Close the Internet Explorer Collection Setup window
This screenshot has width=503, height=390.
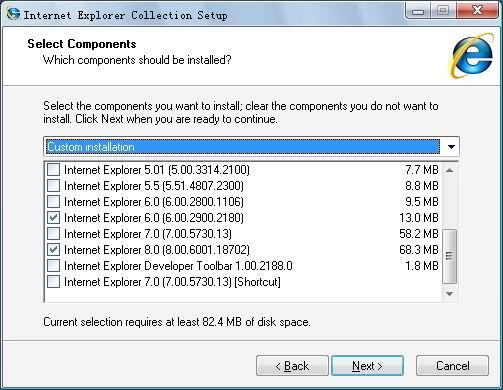477,11
